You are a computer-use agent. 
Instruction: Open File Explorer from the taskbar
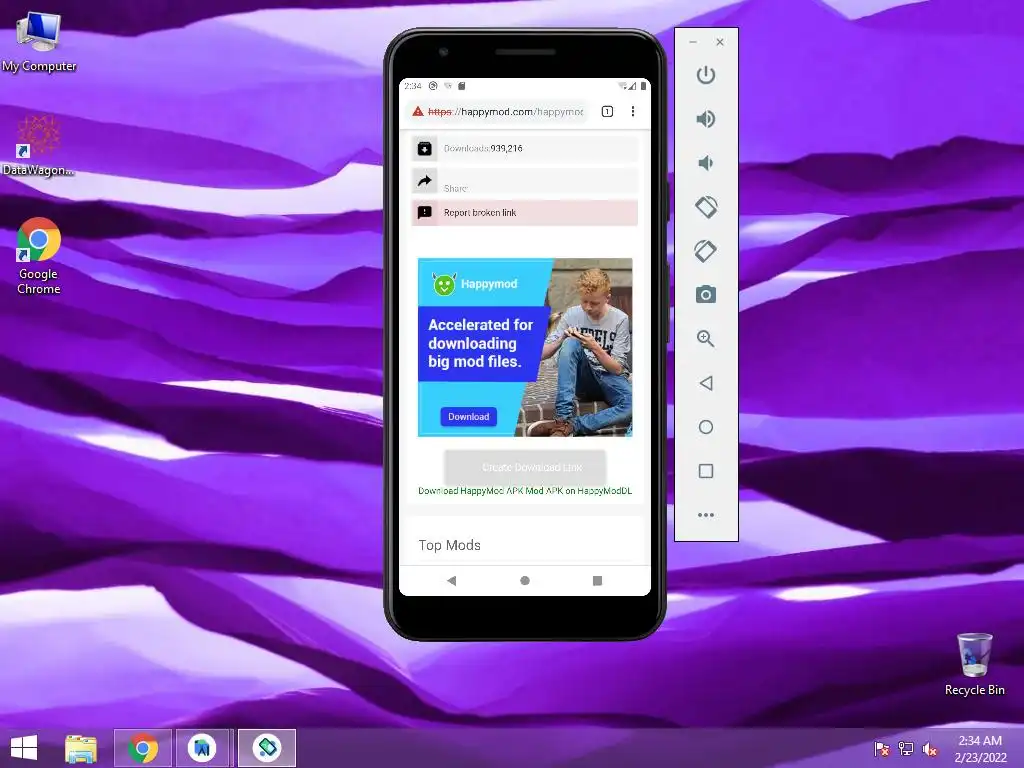point(81,748)
